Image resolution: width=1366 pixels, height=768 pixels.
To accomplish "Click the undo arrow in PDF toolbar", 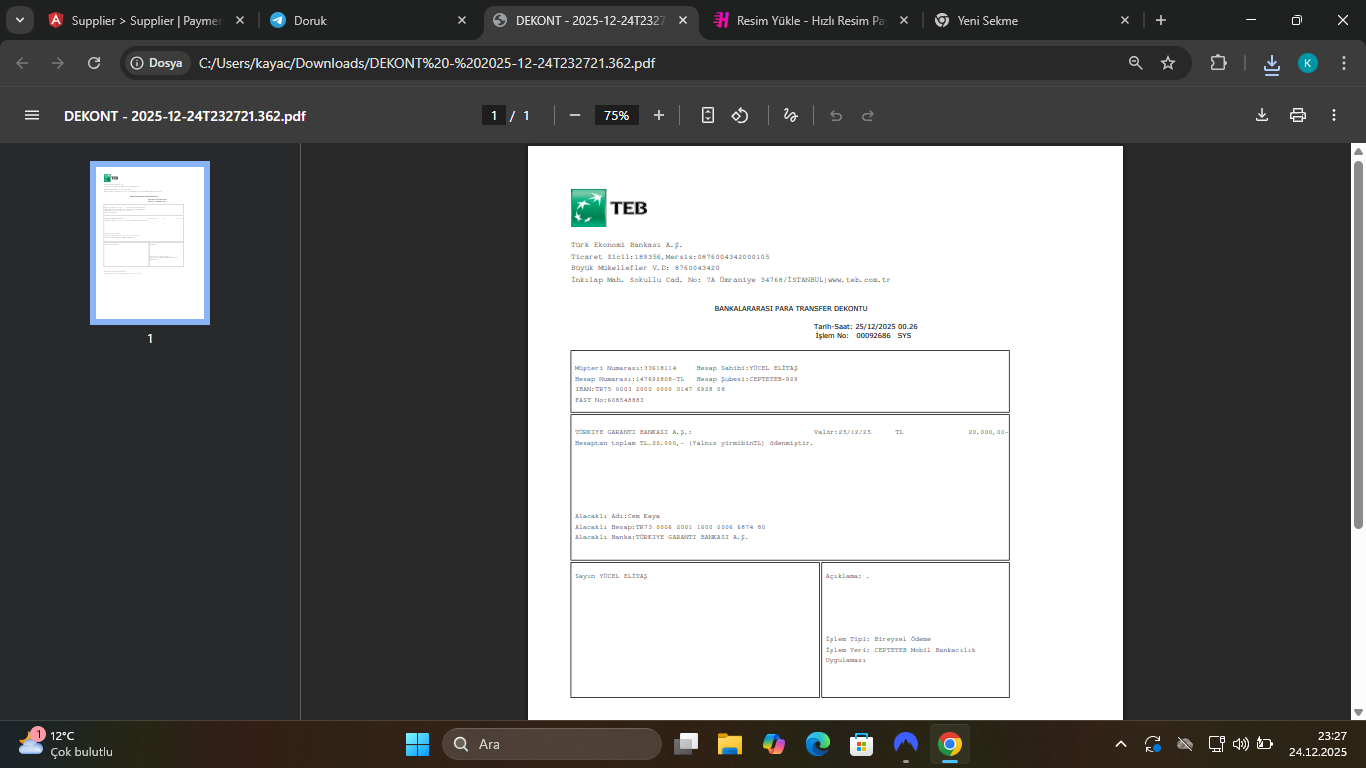I will click(836, 115).
